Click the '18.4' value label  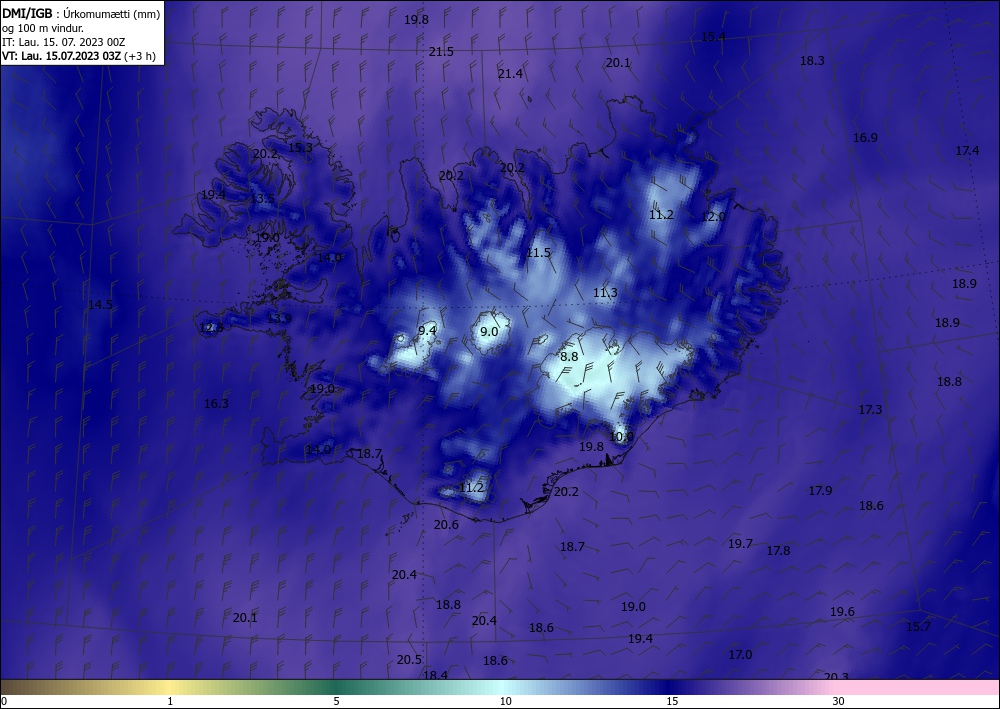(x=435, y=675)
